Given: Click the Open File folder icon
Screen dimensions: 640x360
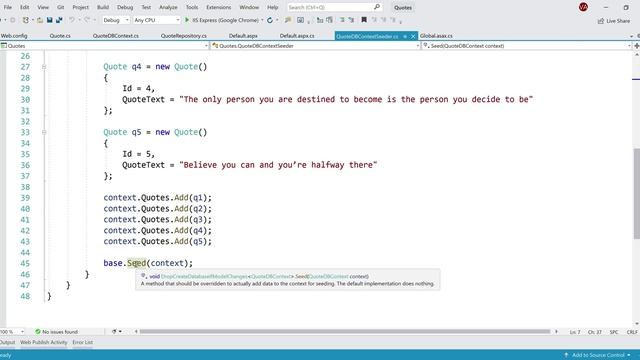Looking at the screenshot, I should [x=40, y=20].
